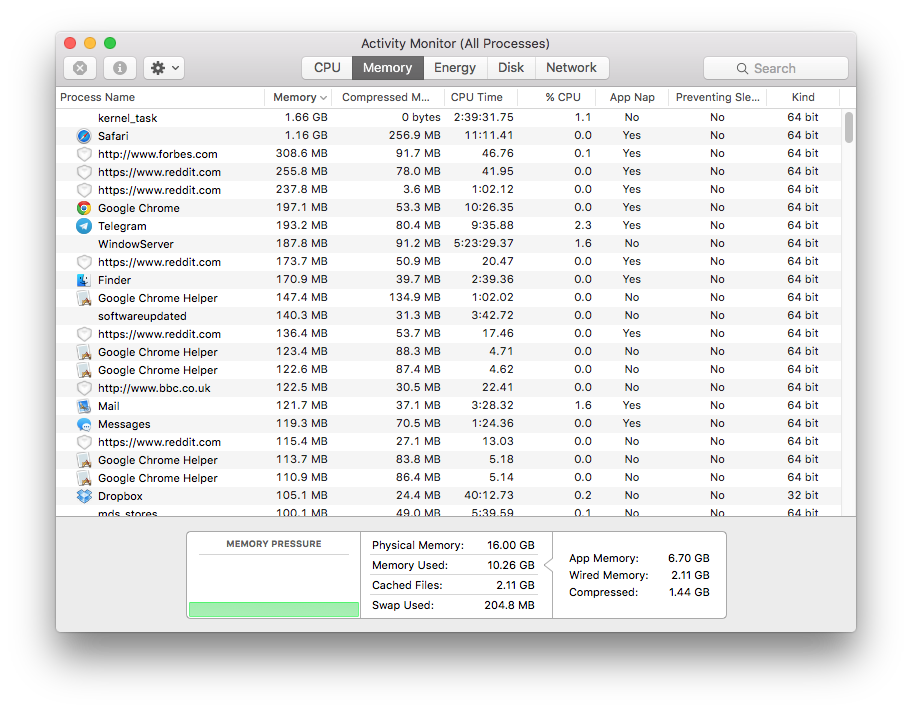This screenshot has width=912, height=712.
Task: Click the Mail stamp icon
Action: pos(84,406)
